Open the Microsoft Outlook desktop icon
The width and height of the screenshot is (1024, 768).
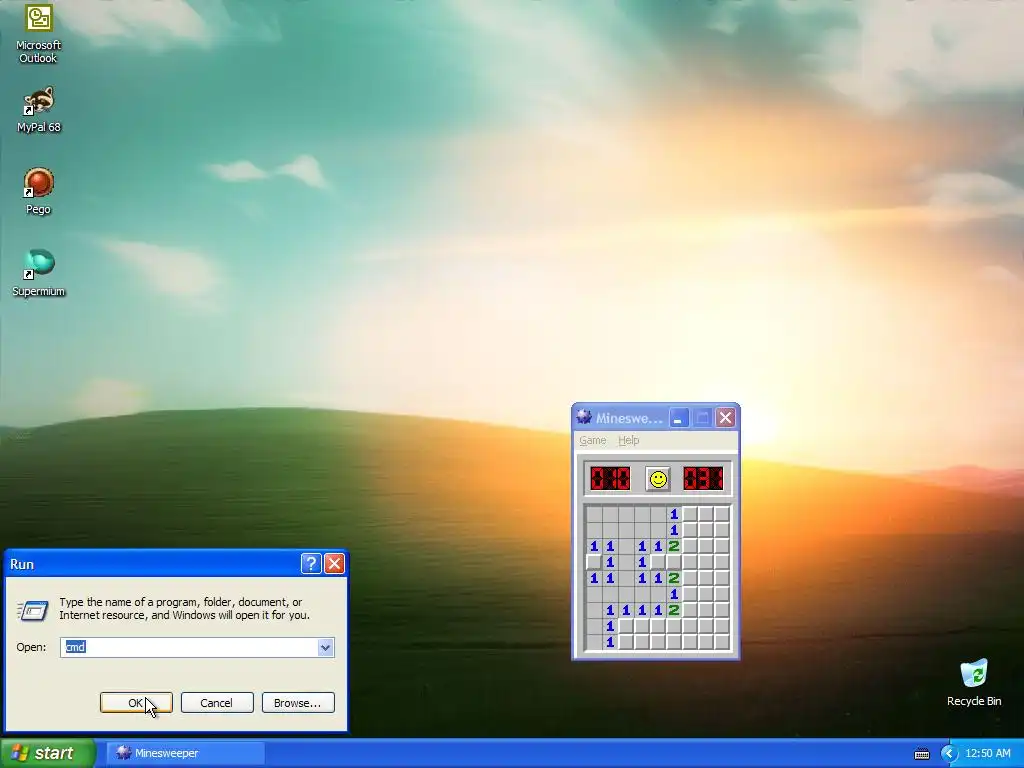[39, 34]
